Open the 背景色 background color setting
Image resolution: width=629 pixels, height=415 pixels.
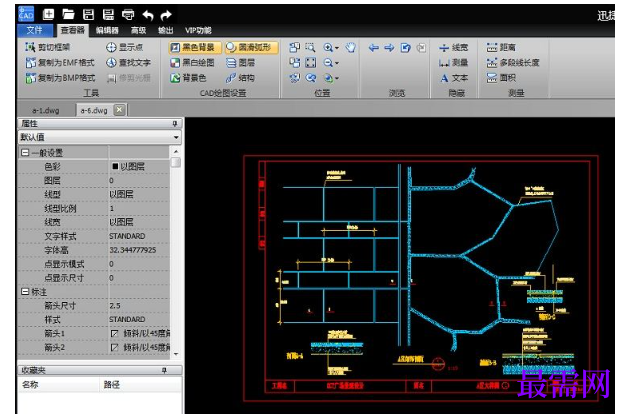point(189,78)
